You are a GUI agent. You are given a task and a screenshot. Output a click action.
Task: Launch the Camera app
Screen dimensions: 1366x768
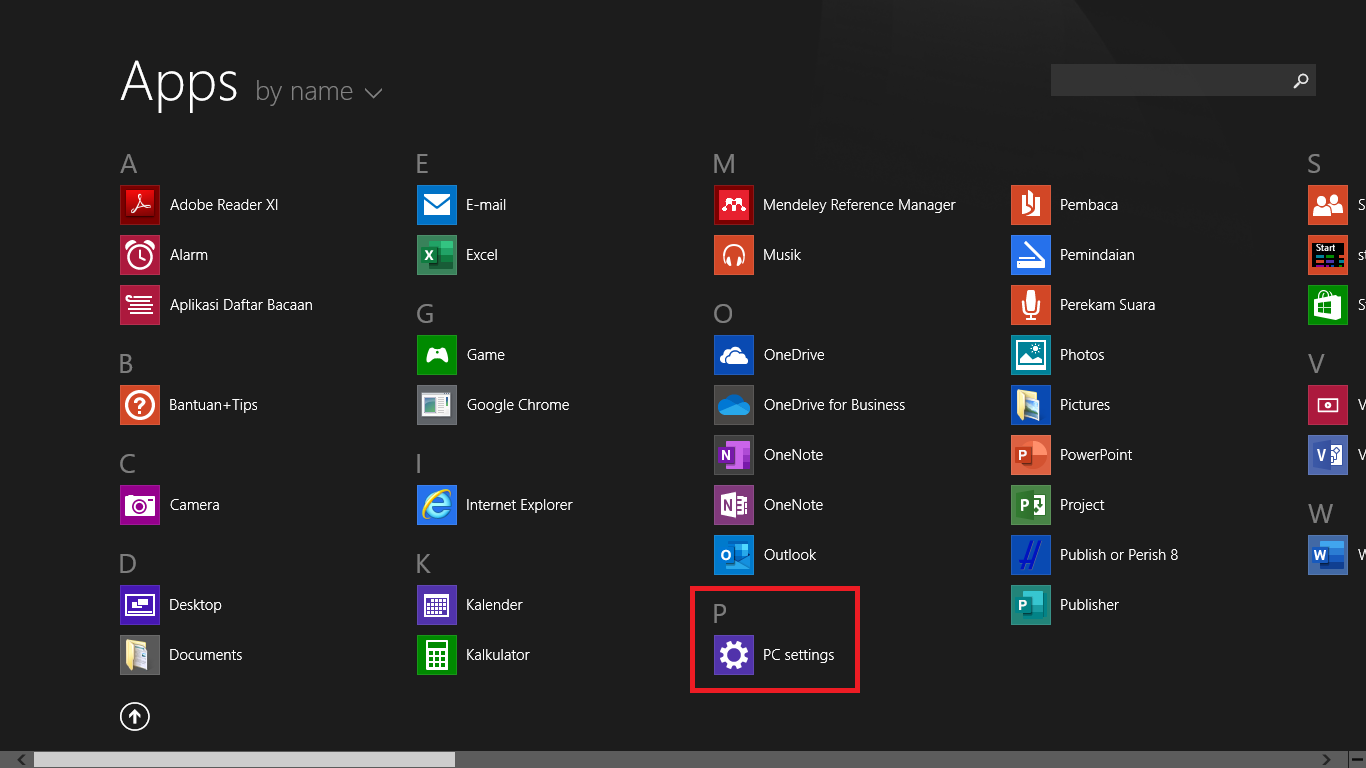pyautogui.click(x=170, y=505)
